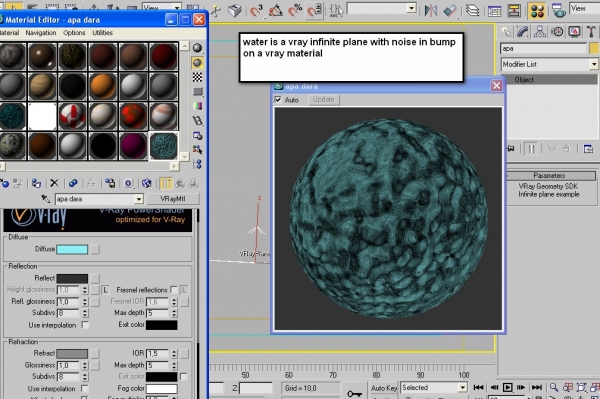Open Schematic View icon
Screen dimensions: 600x399
pos(514,11)
